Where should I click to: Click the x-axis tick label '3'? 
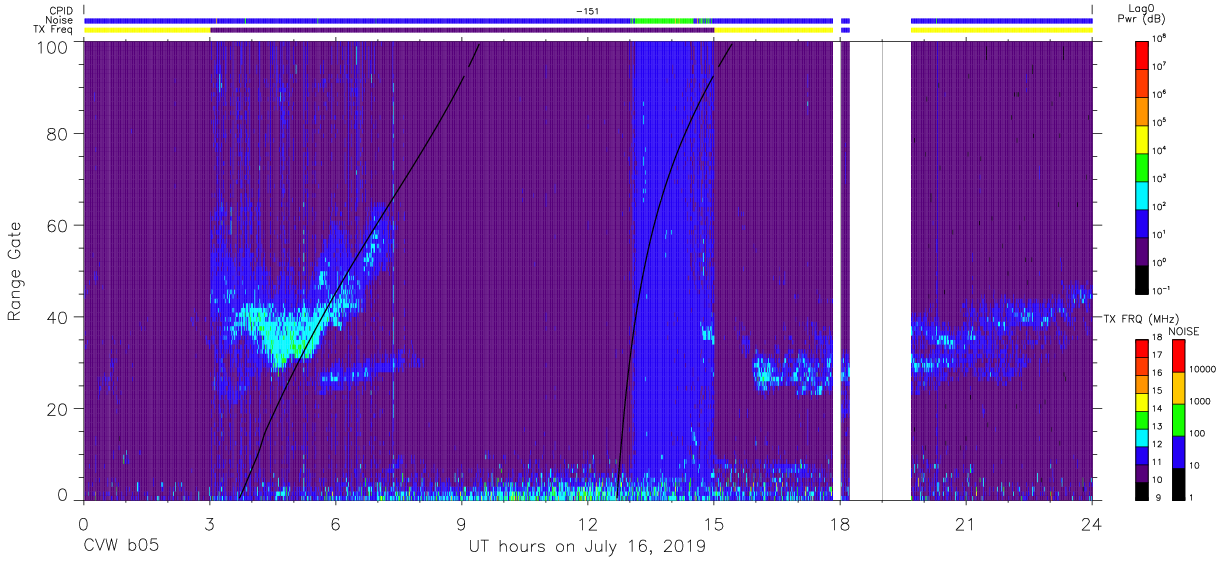[210, 523]
